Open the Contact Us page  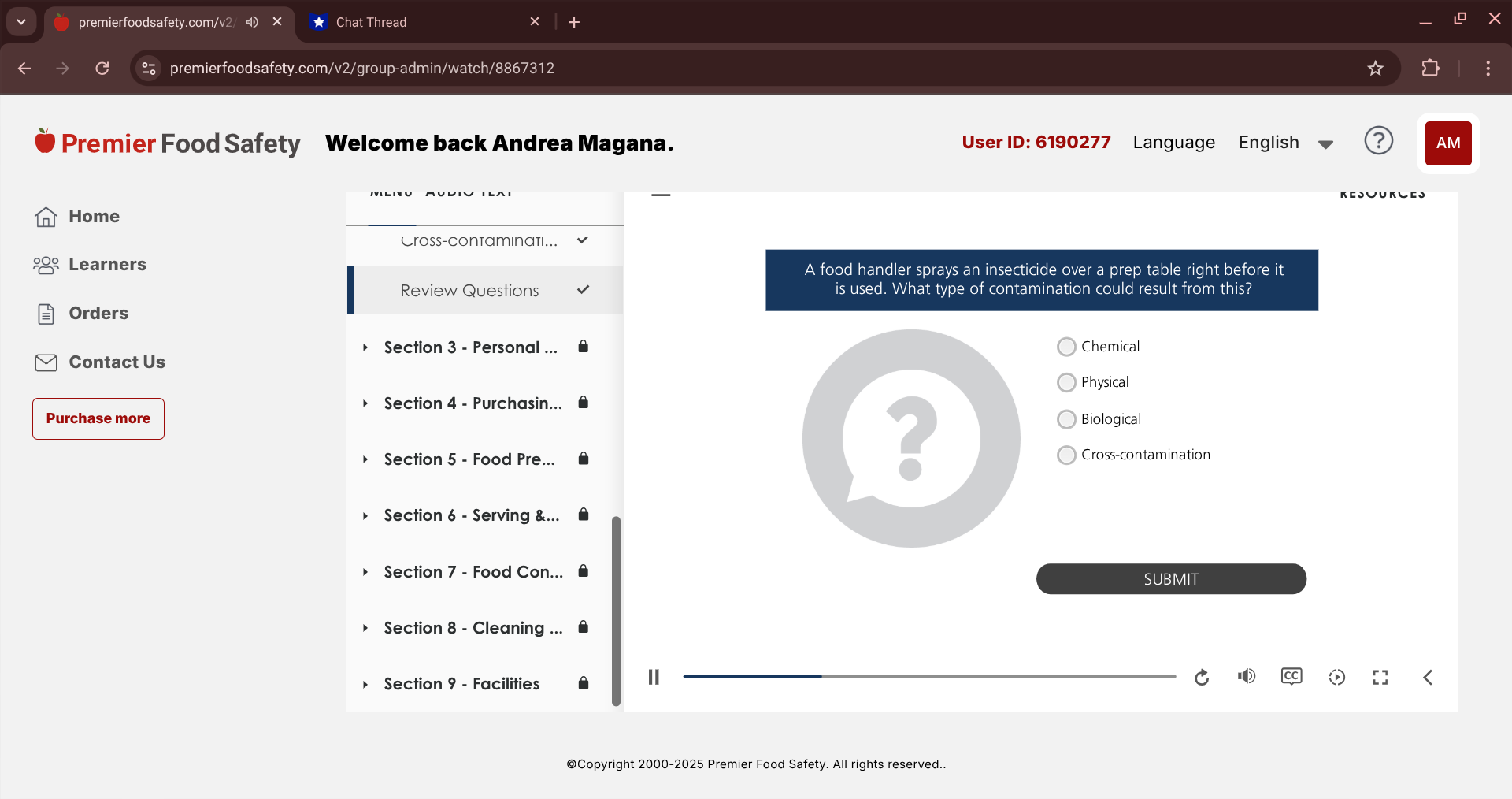click(100, 362)
